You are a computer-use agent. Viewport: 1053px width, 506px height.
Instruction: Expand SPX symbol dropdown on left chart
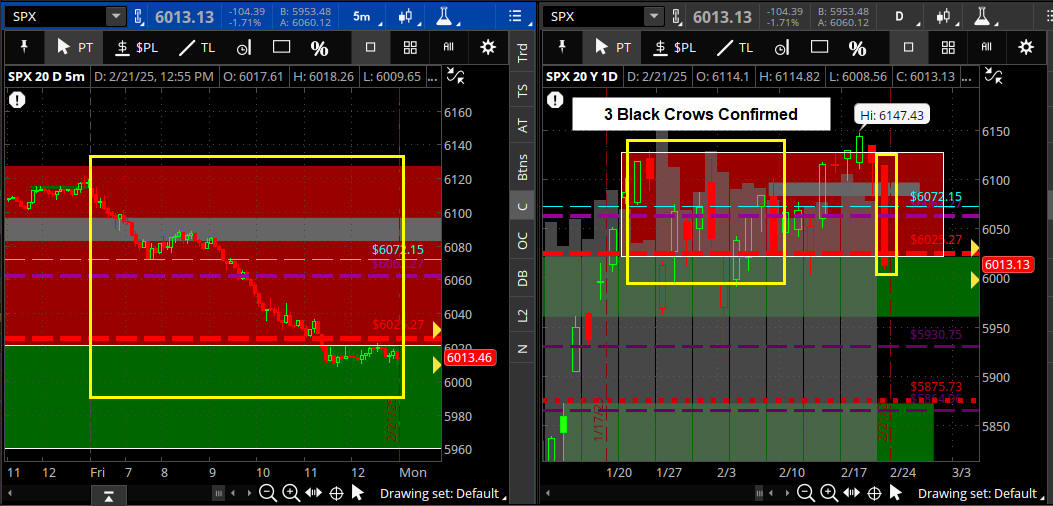(x=115, y=17)
